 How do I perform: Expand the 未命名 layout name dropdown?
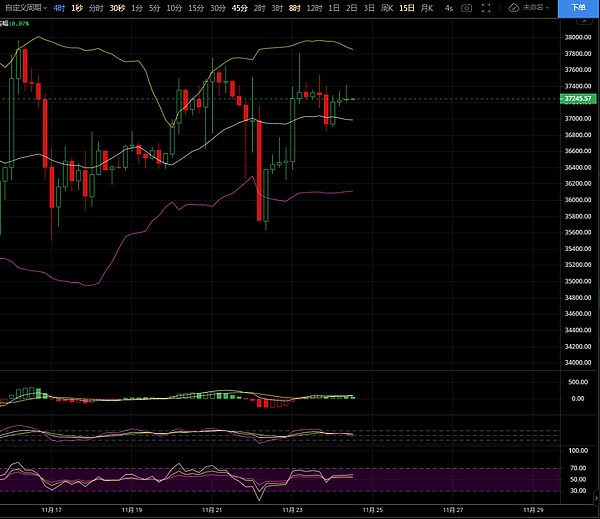535,8
